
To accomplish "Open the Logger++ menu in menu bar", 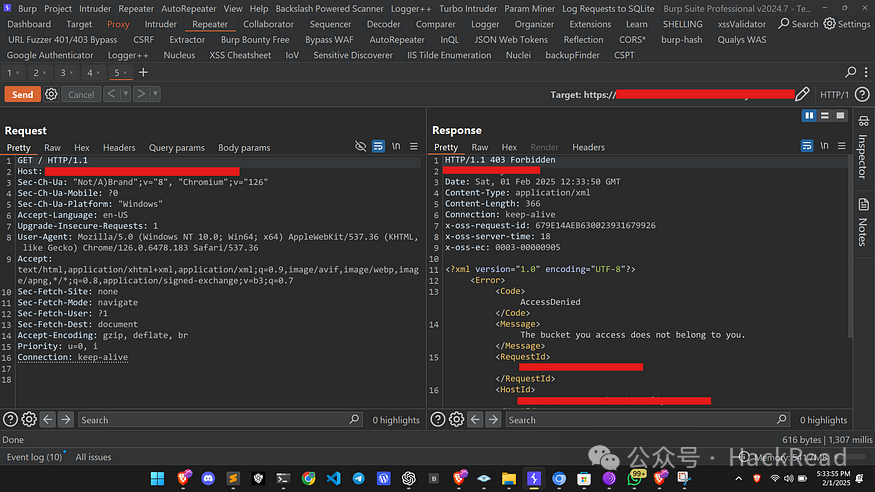I will [x=411, y=8].
